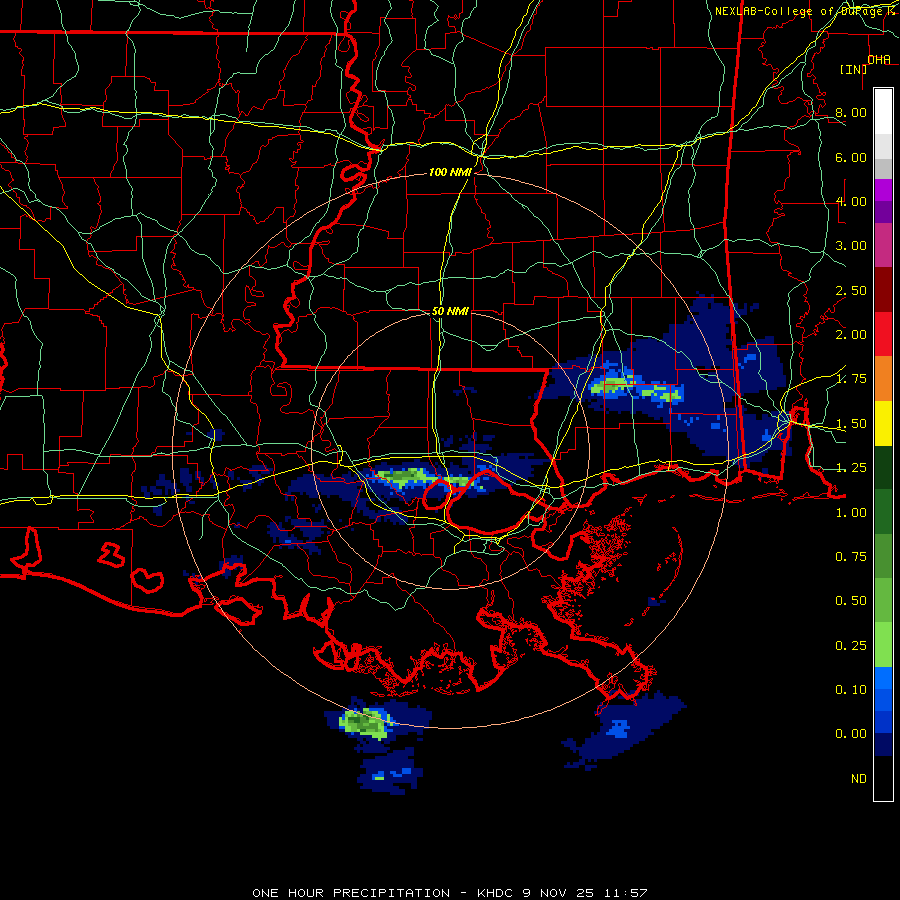
Task: Click the 8.00 legend value
Action: 851,112
